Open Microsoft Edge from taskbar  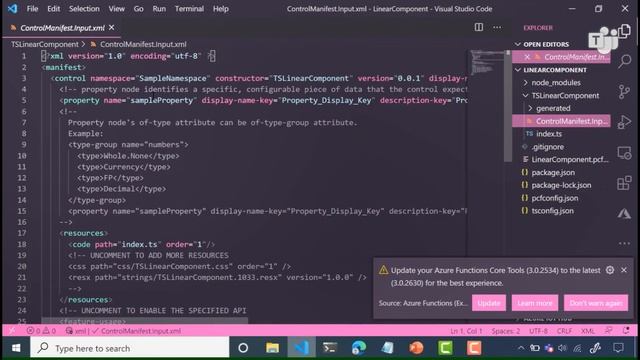359,348
